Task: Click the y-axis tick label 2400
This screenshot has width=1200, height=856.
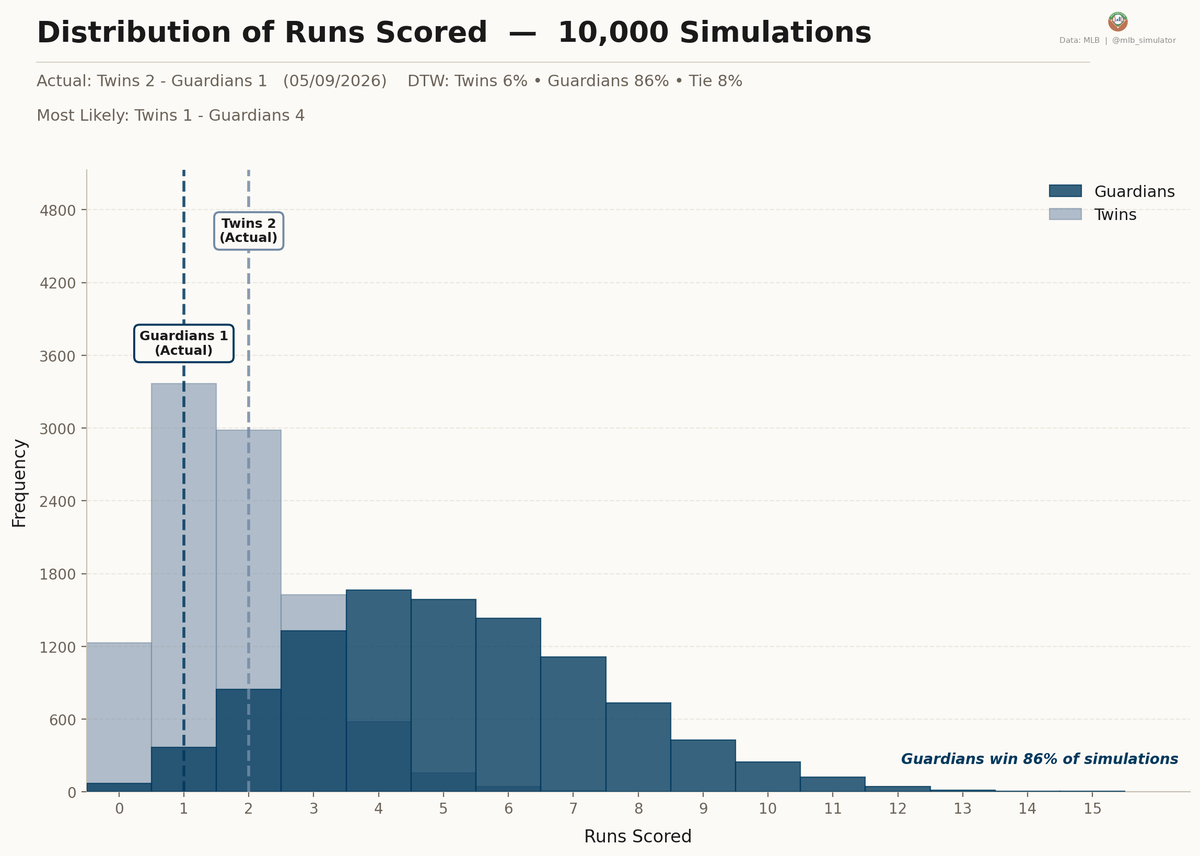Action: point(59,501)
